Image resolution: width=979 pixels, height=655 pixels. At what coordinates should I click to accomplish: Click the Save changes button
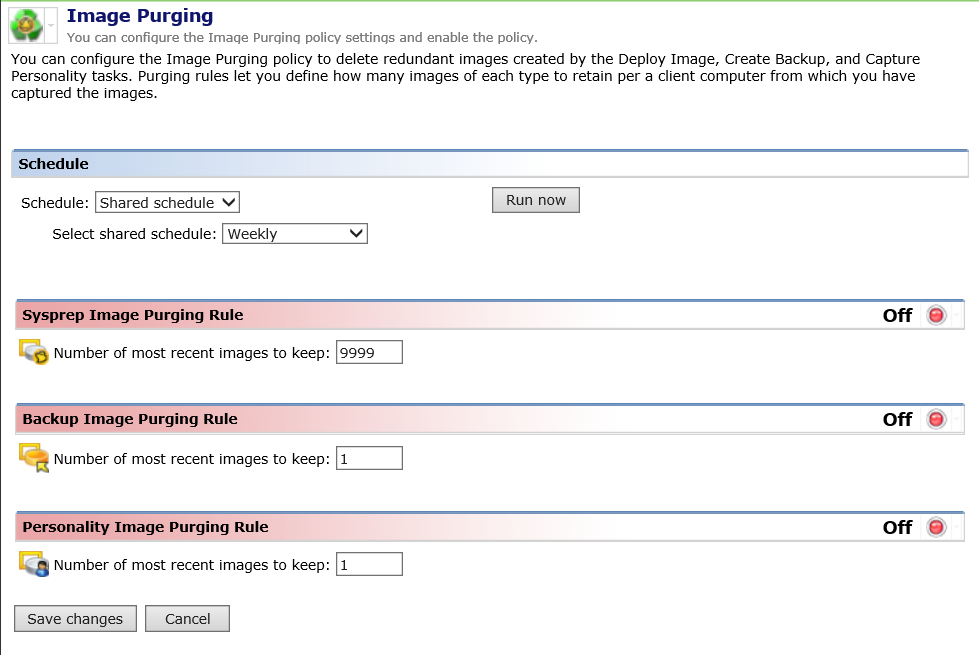[75, 619]
